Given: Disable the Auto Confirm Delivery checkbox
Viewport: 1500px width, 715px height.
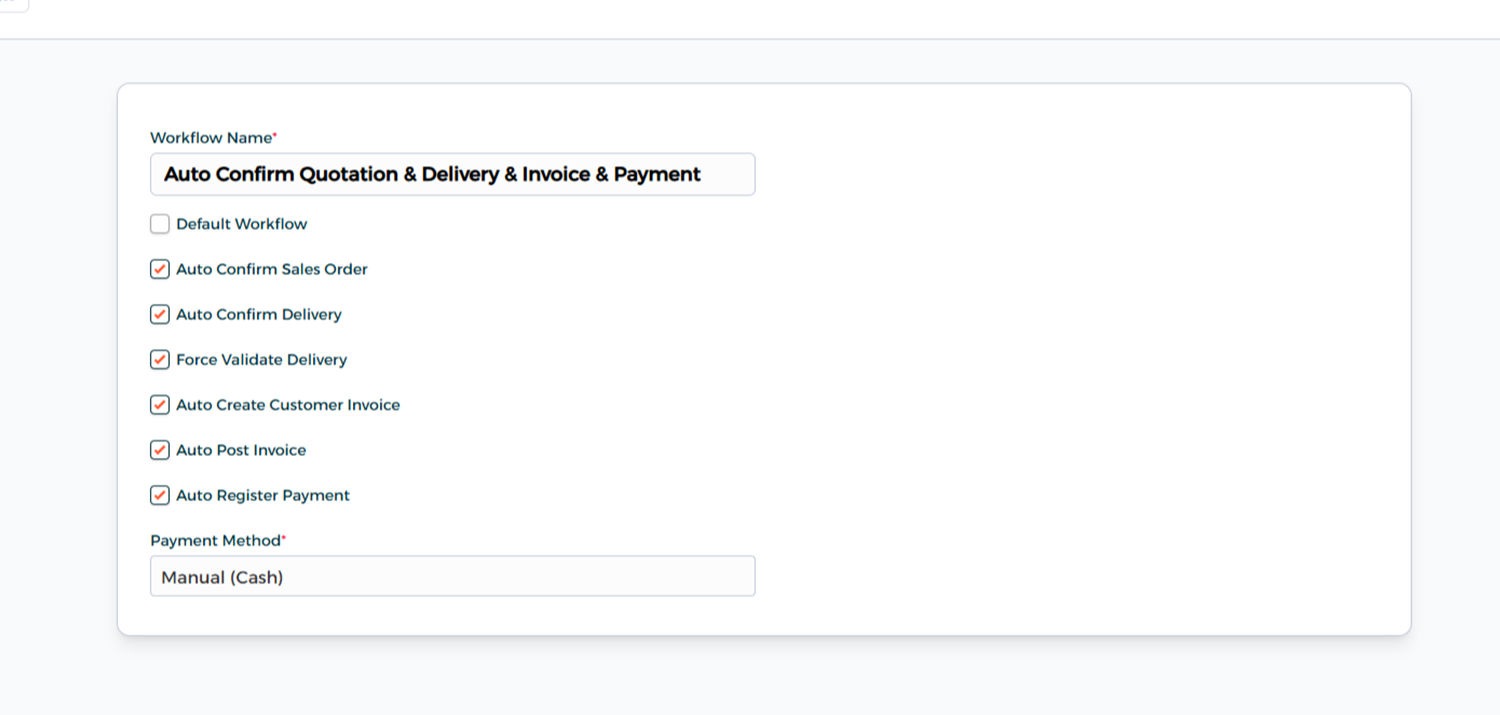Looking at the screenshot, I should [x=160, y=314].
